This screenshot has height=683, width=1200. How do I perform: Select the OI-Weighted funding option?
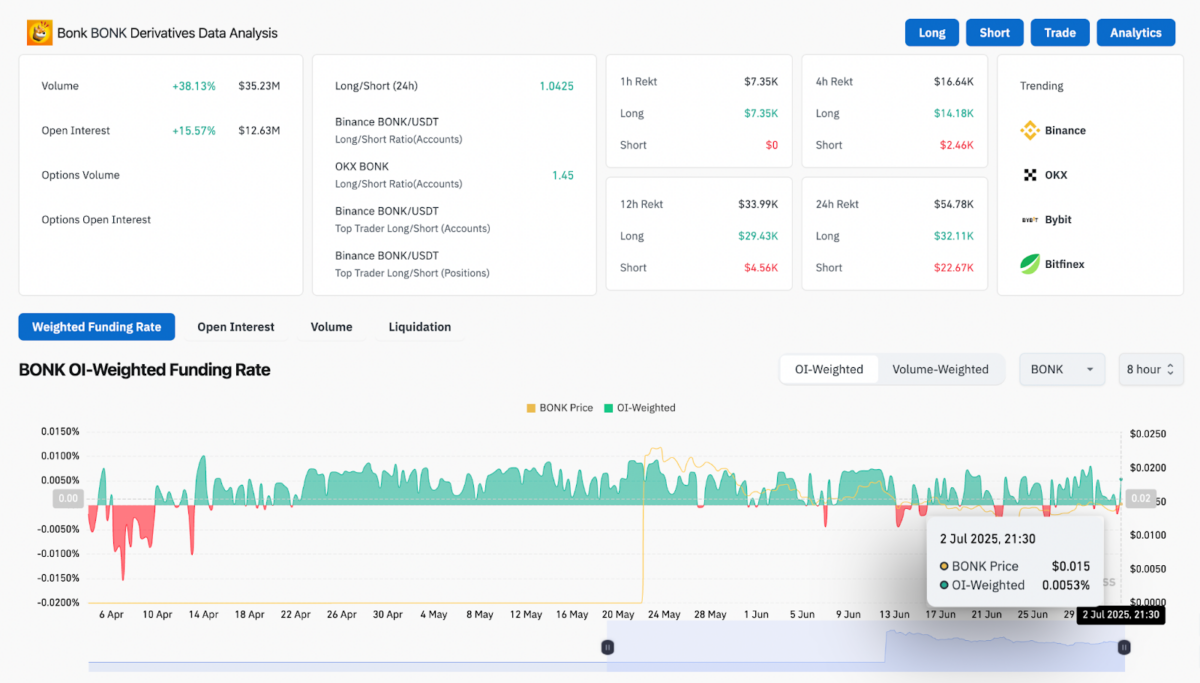point(829,369)
